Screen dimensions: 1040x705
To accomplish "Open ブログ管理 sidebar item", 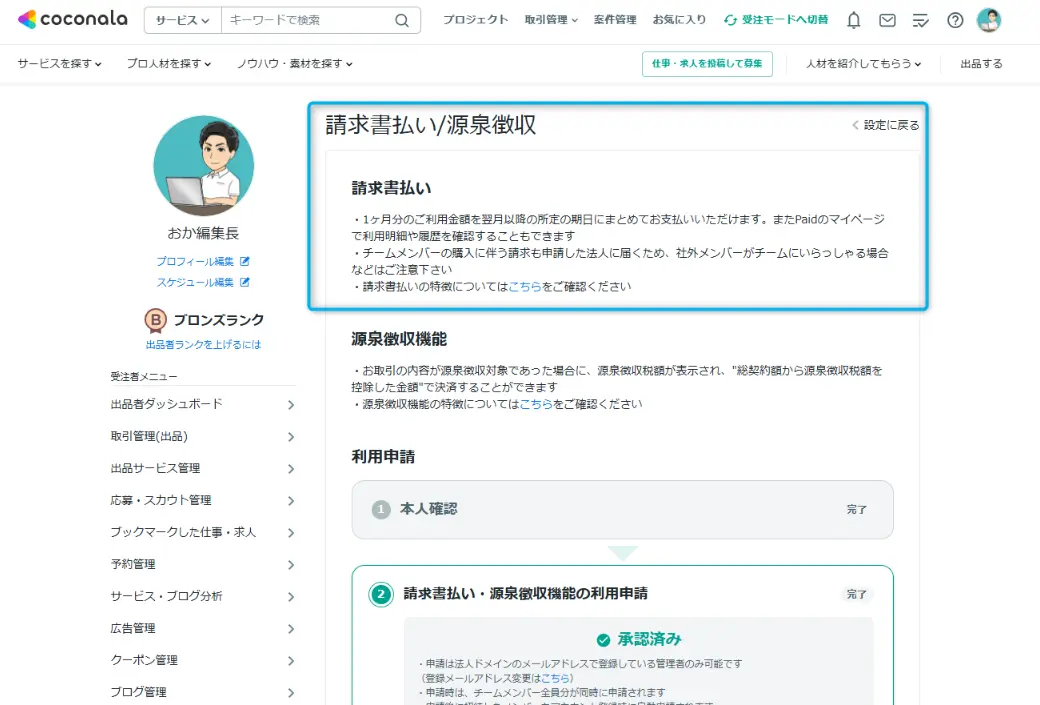I will click(x=203, y=692).
